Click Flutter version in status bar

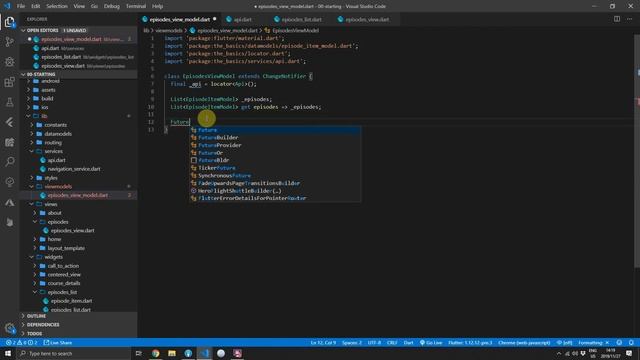tap(470, 342)
